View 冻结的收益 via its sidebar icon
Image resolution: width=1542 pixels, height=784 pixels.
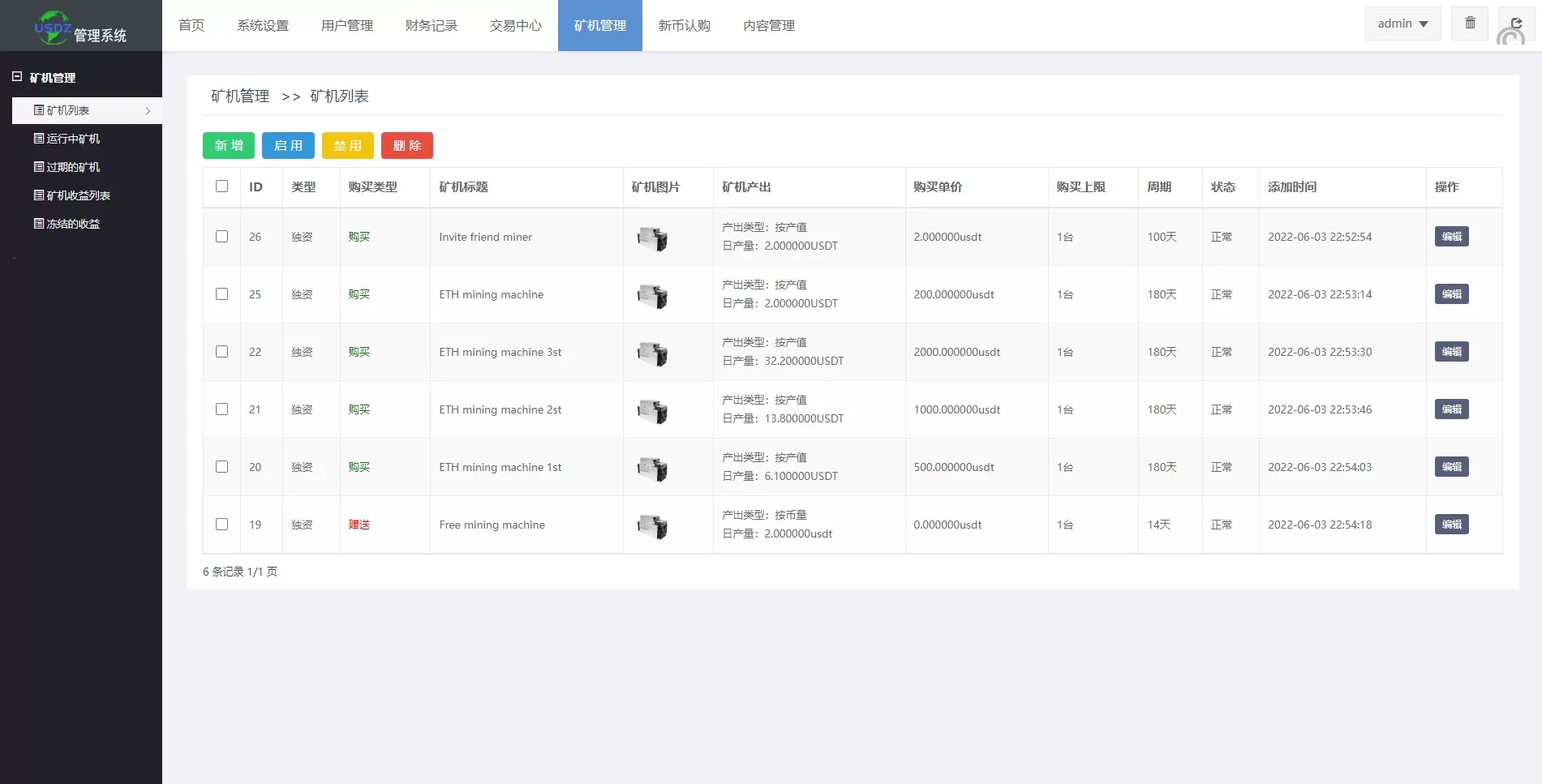39,224
